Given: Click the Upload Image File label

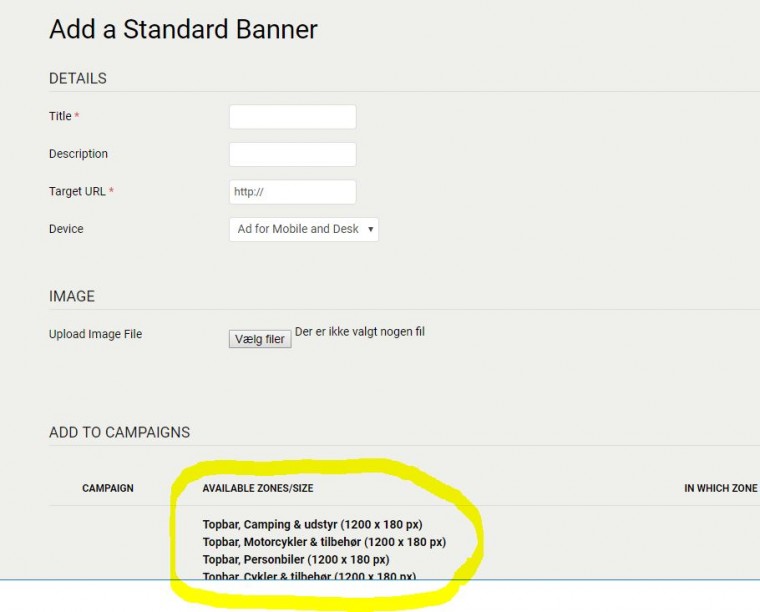Looking at the screenshot, I should pos(95,334).
